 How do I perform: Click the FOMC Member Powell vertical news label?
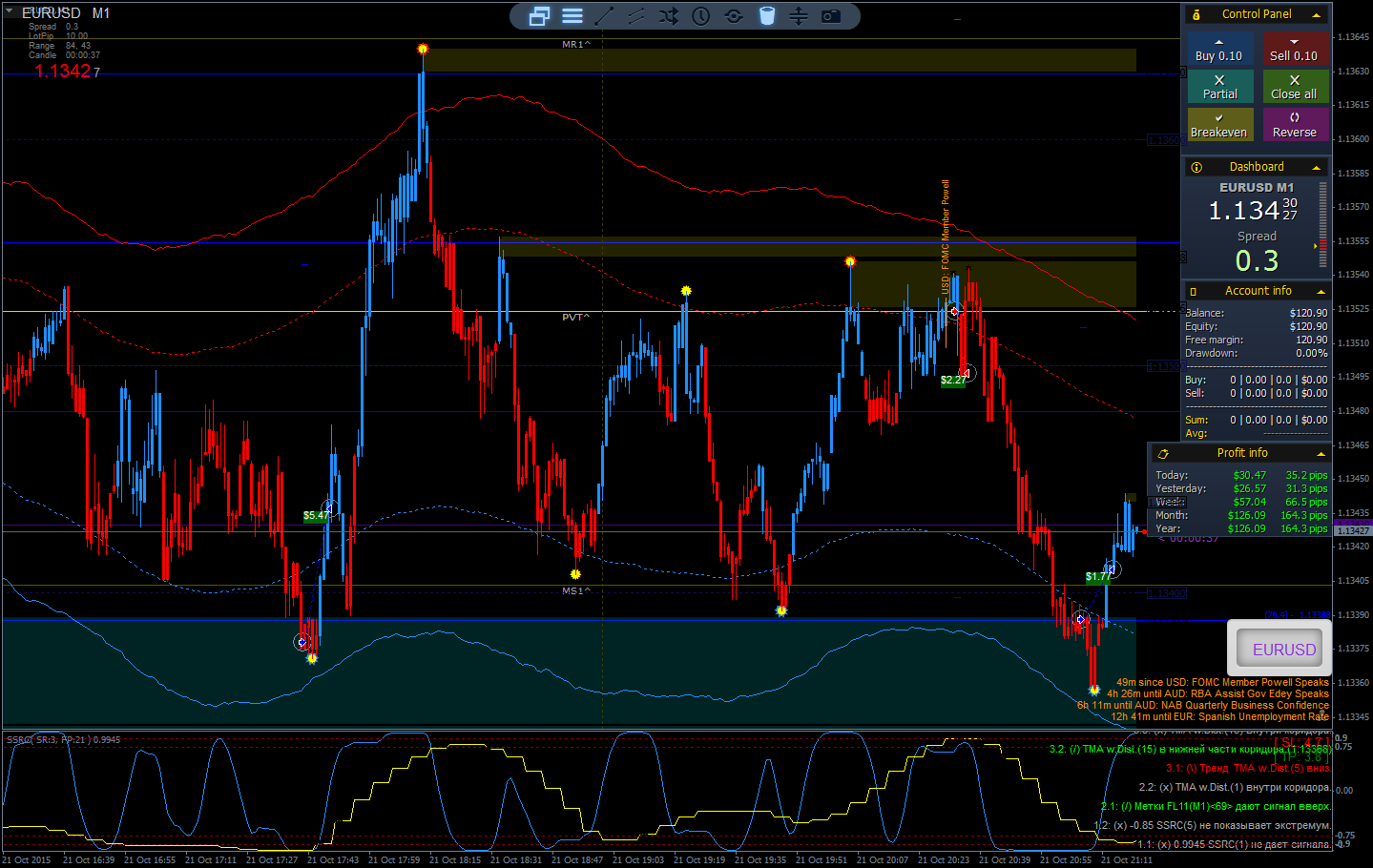(x=946, y=237)
